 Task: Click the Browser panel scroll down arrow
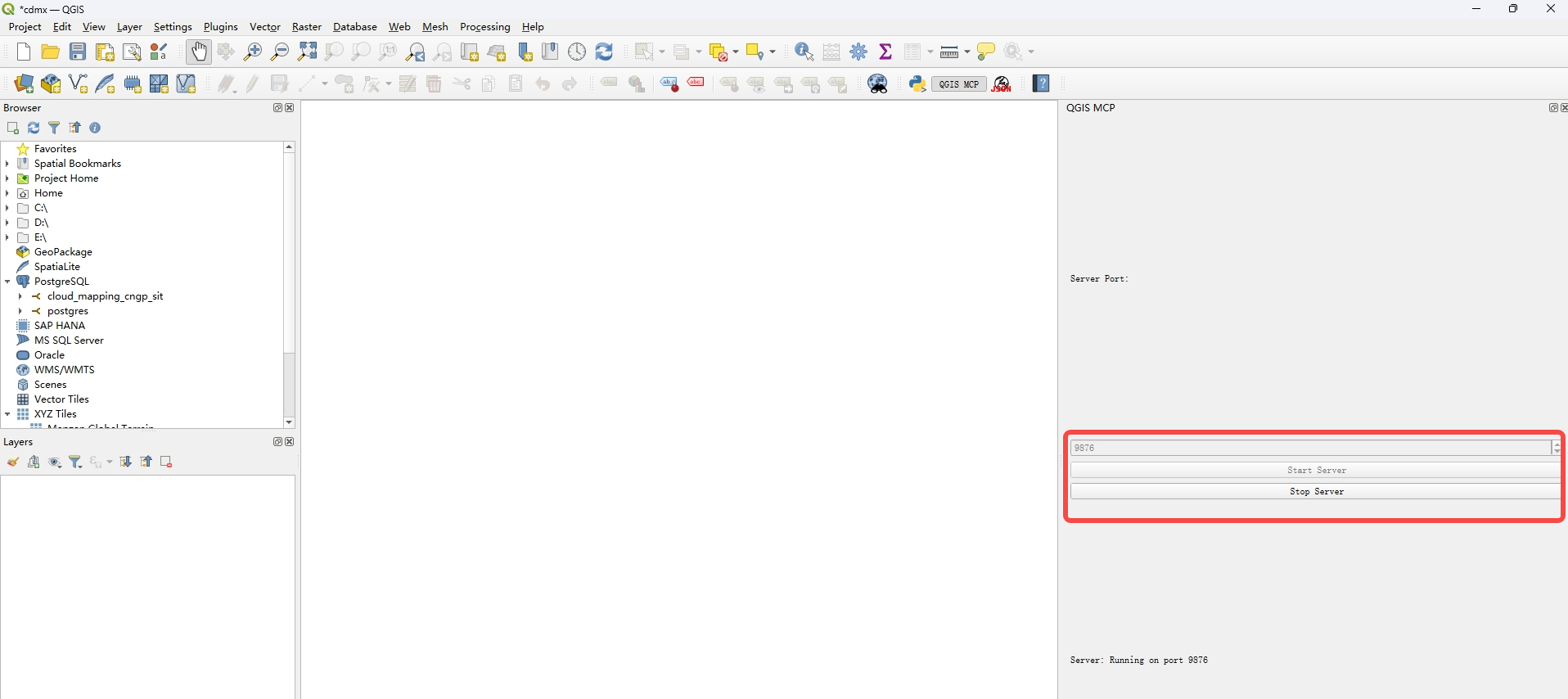point(289,422)
